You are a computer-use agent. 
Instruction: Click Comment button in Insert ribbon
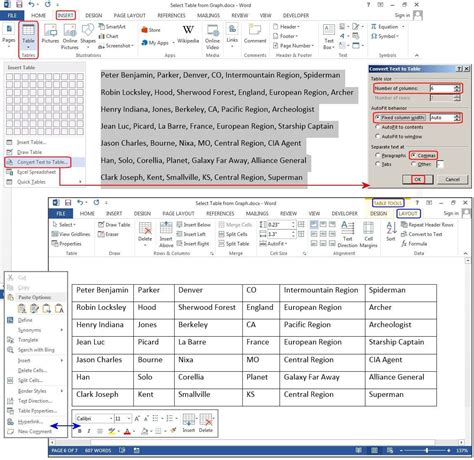(255, 35)
